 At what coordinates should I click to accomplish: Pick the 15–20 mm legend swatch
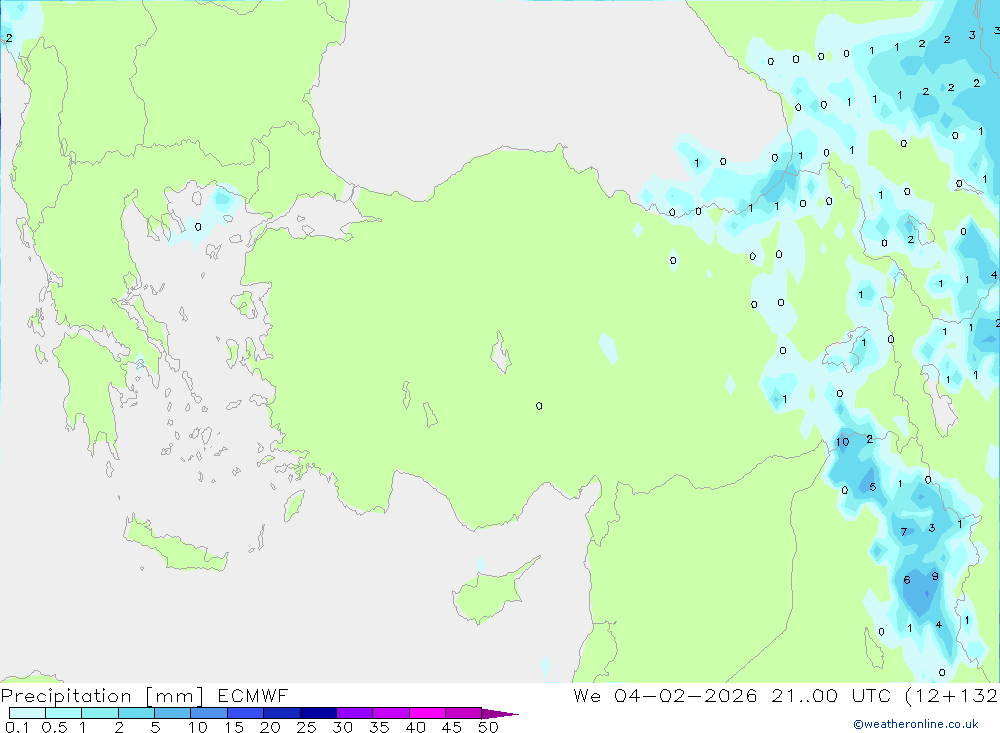click(x=245, y=713)
